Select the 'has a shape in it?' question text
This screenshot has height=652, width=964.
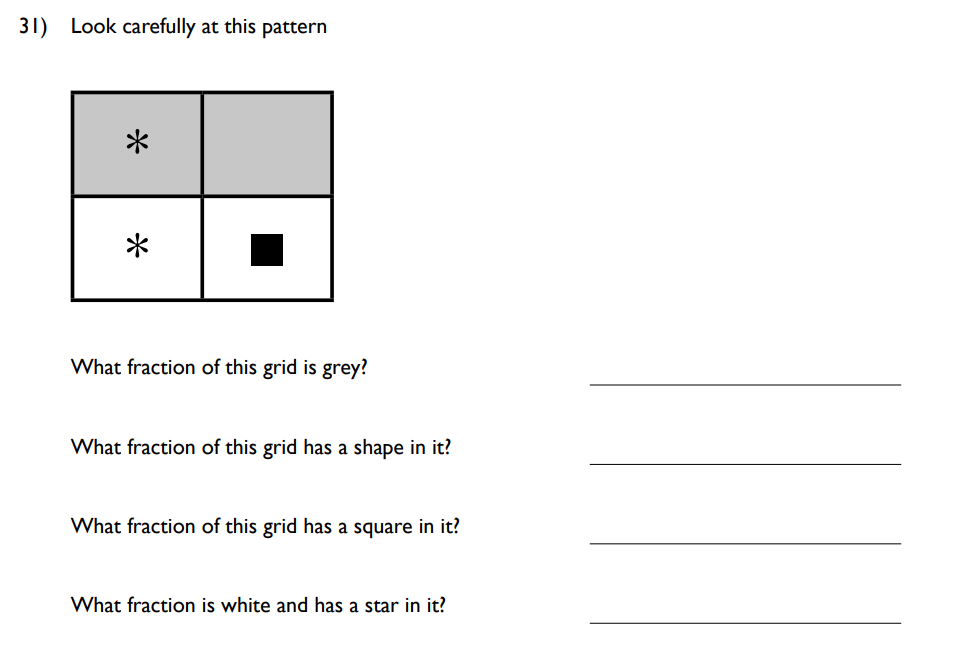(260, 447)
